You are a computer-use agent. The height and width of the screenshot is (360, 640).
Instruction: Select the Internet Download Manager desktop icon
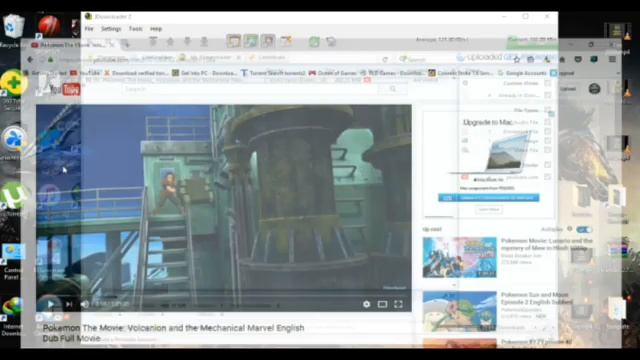click(x=12, y=316)
